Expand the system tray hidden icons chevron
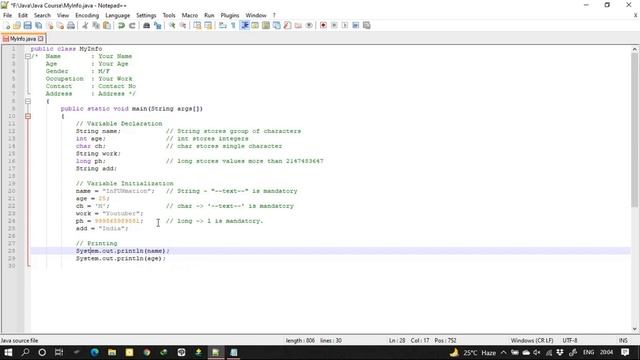Screen dimensions: 640x360 504,352
